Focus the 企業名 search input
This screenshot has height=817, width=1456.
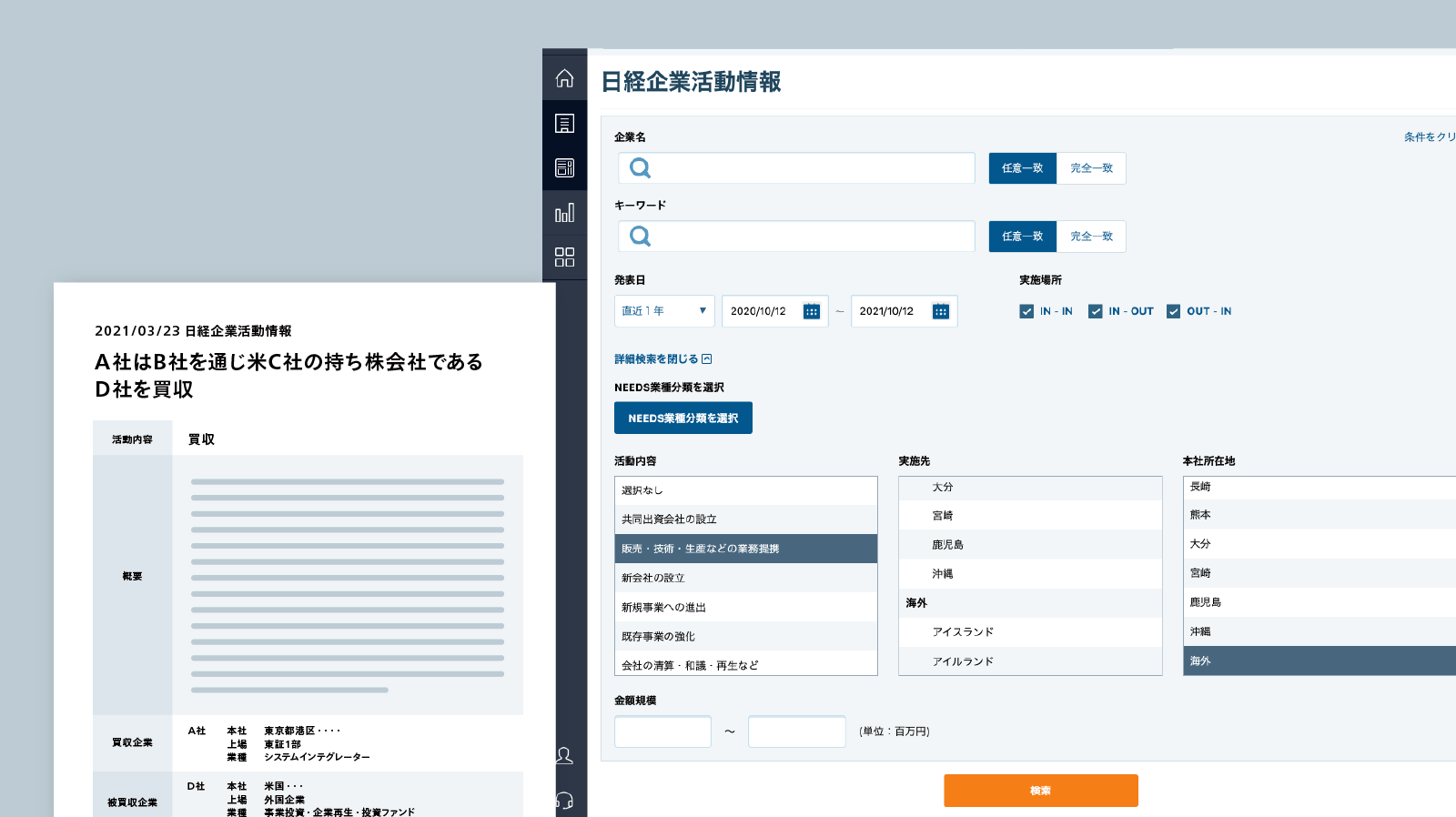796,168
